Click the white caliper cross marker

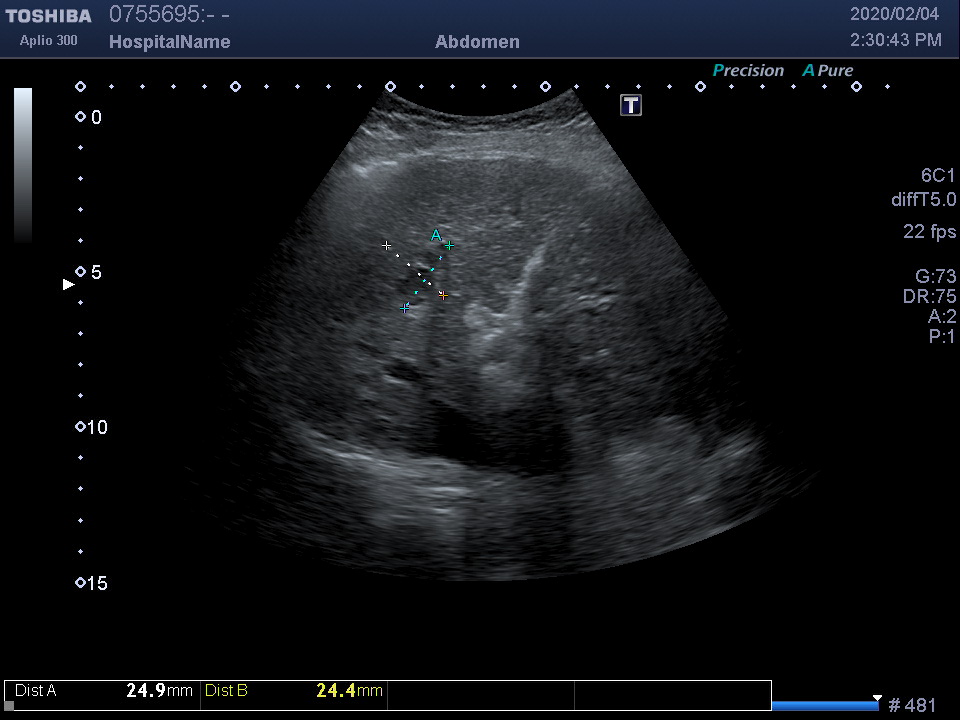(387, 245)
